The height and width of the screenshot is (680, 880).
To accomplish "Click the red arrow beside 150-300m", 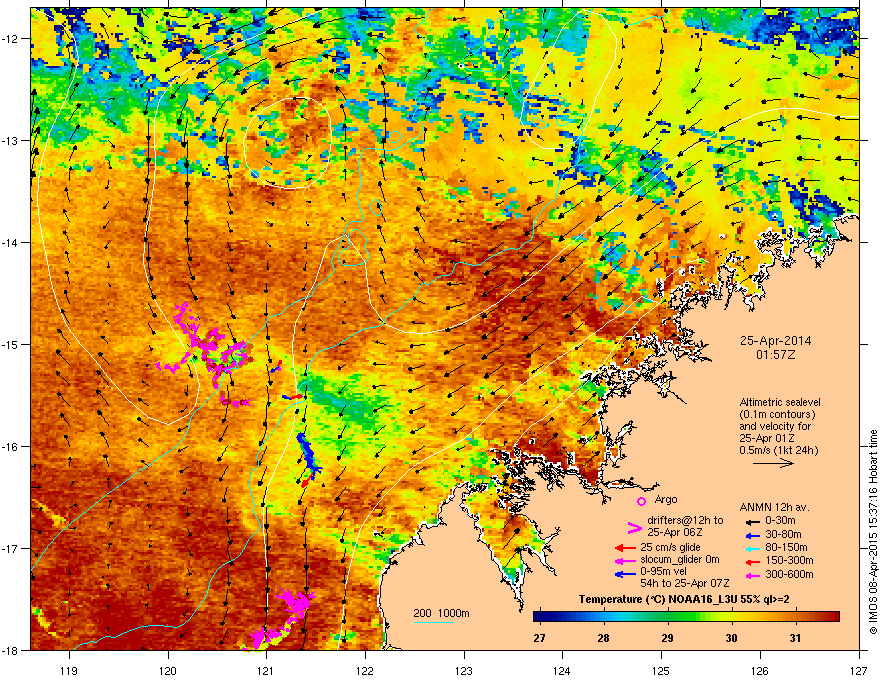I will [x=751, y=560].
